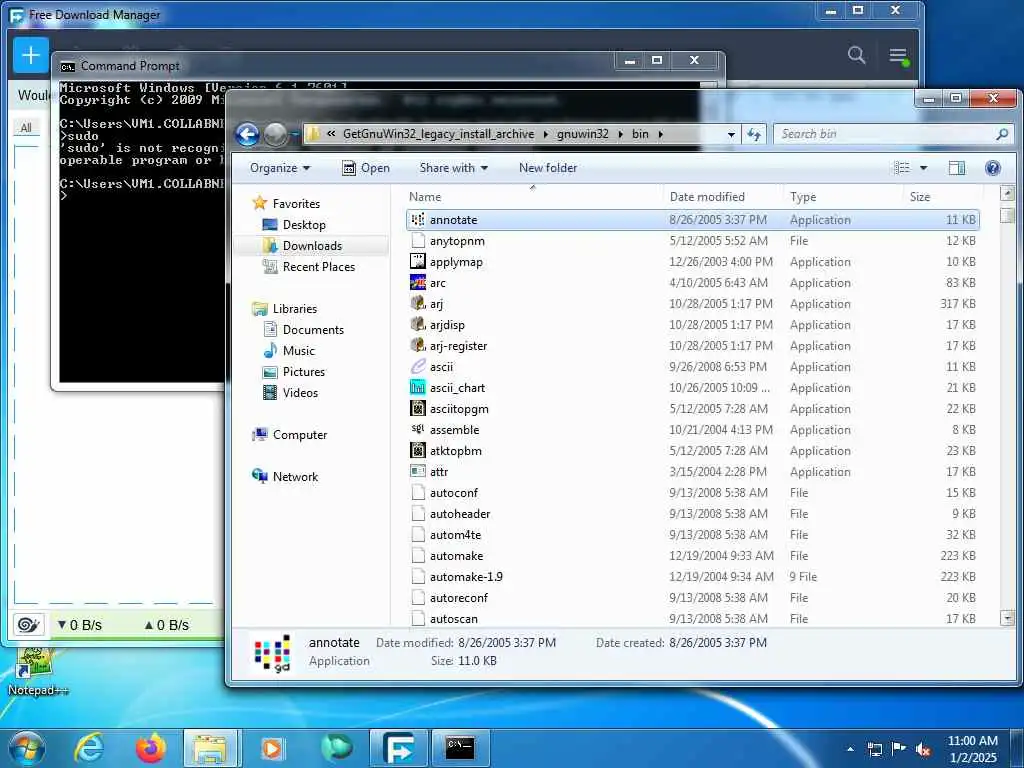Image resolution: width=1024 pixels, height=768 pixels.
Task: Select the All tab in Free Download Manager
Action: (x=26, y=127)
